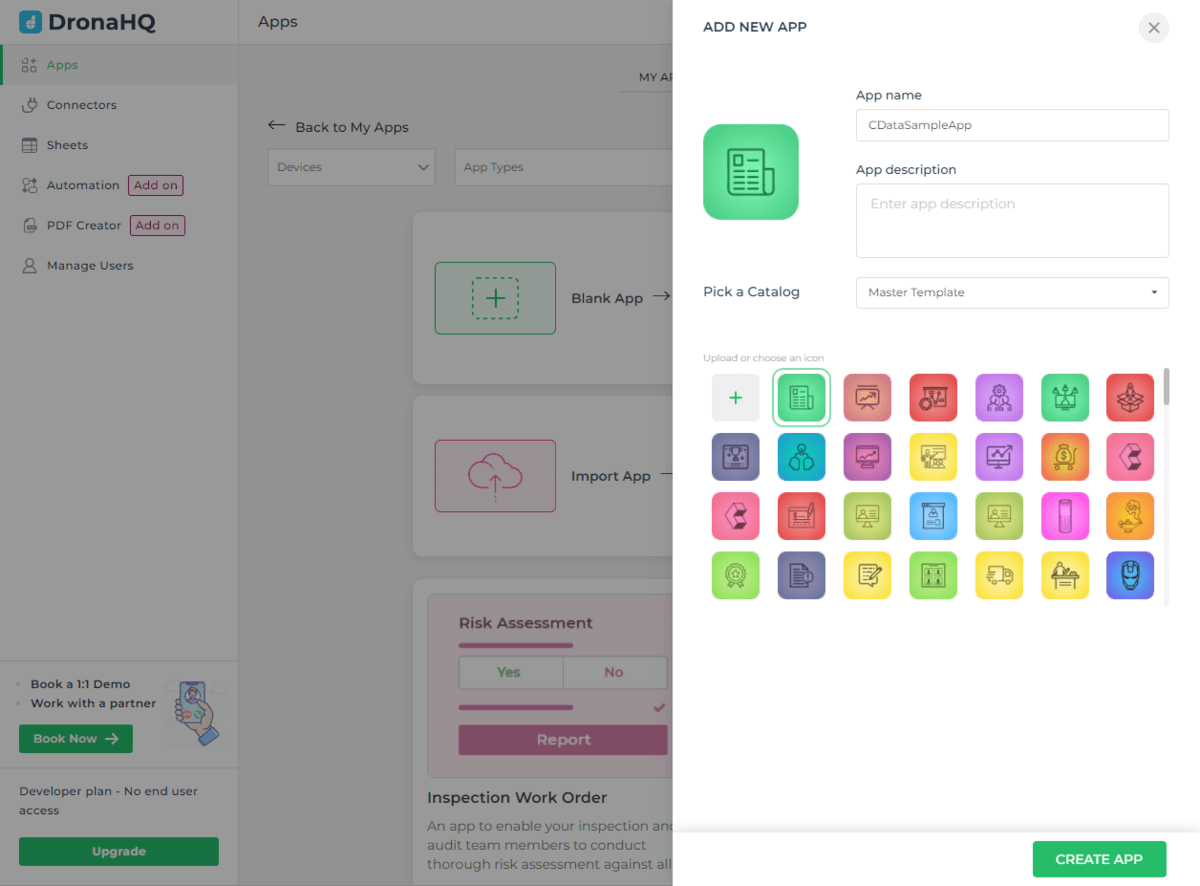This screenshot has height=886, width=1200.
Task: Choose the yellow trainer classroom icon
Action: pos(933,457)
